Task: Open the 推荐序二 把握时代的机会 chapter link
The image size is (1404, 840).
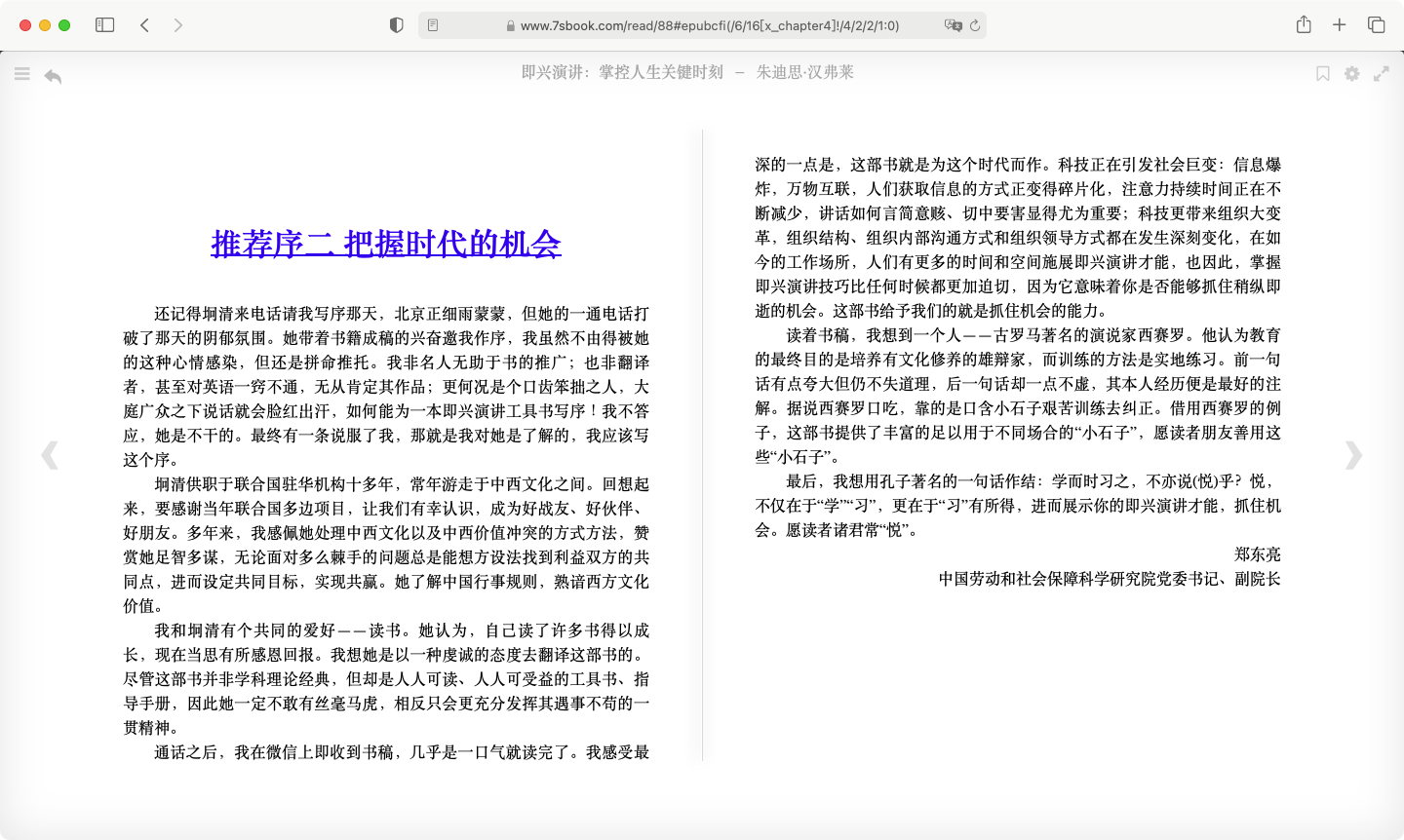Action: point(386,244)
